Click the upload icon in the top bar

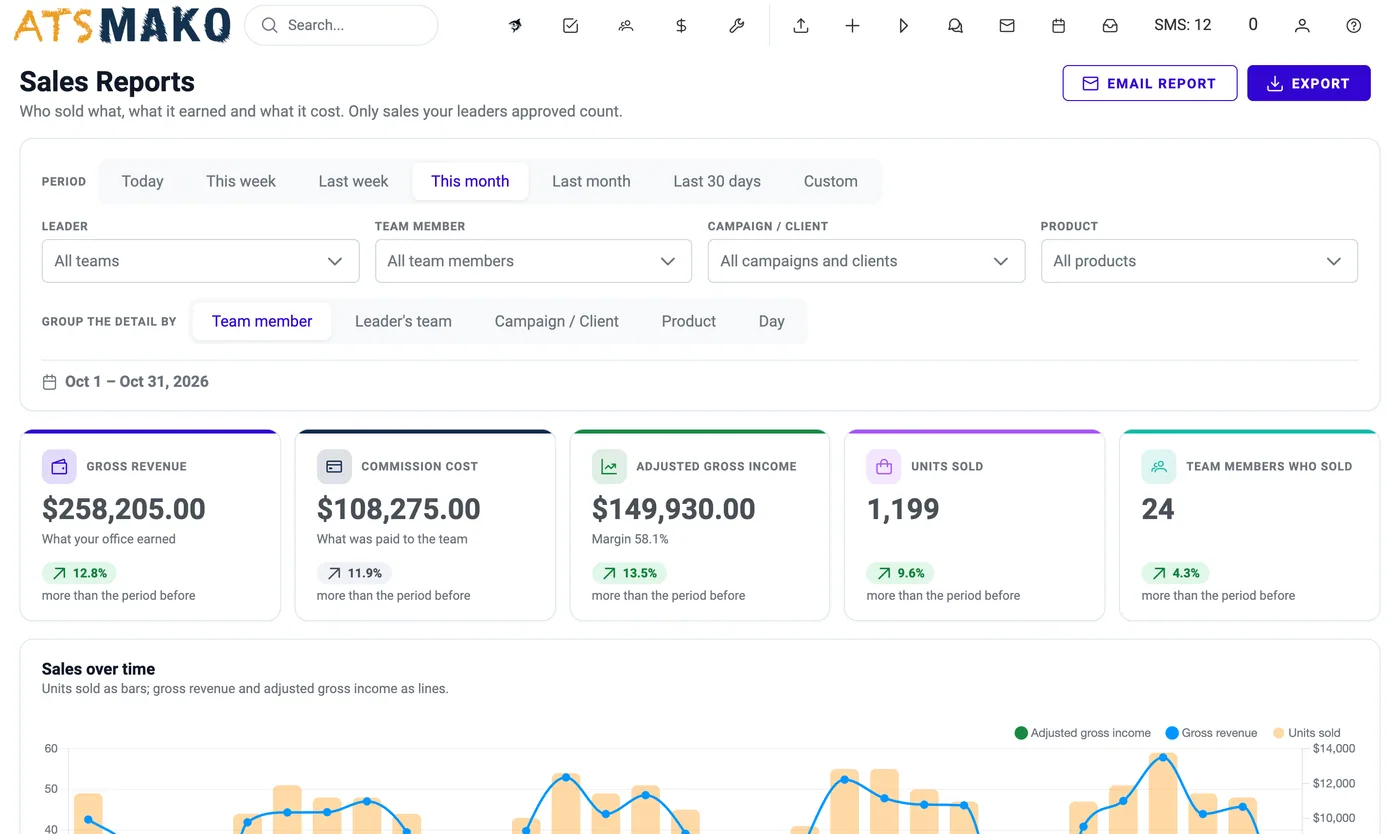coord(801,26)
